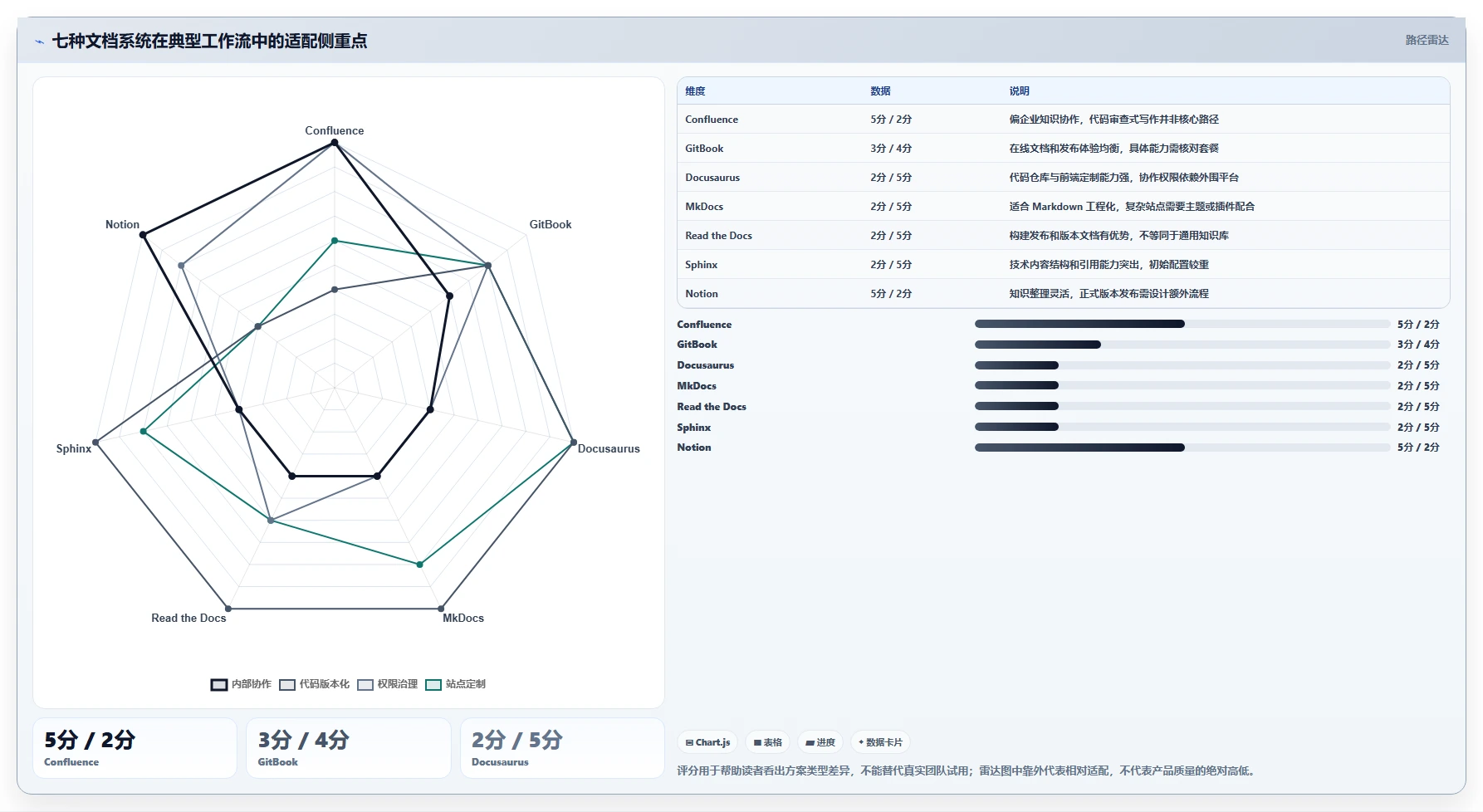Click the title 七种文档系统在典型工作流中的适配侧重点
Screen dimensions: 1483x812
[x=209, y=41]
